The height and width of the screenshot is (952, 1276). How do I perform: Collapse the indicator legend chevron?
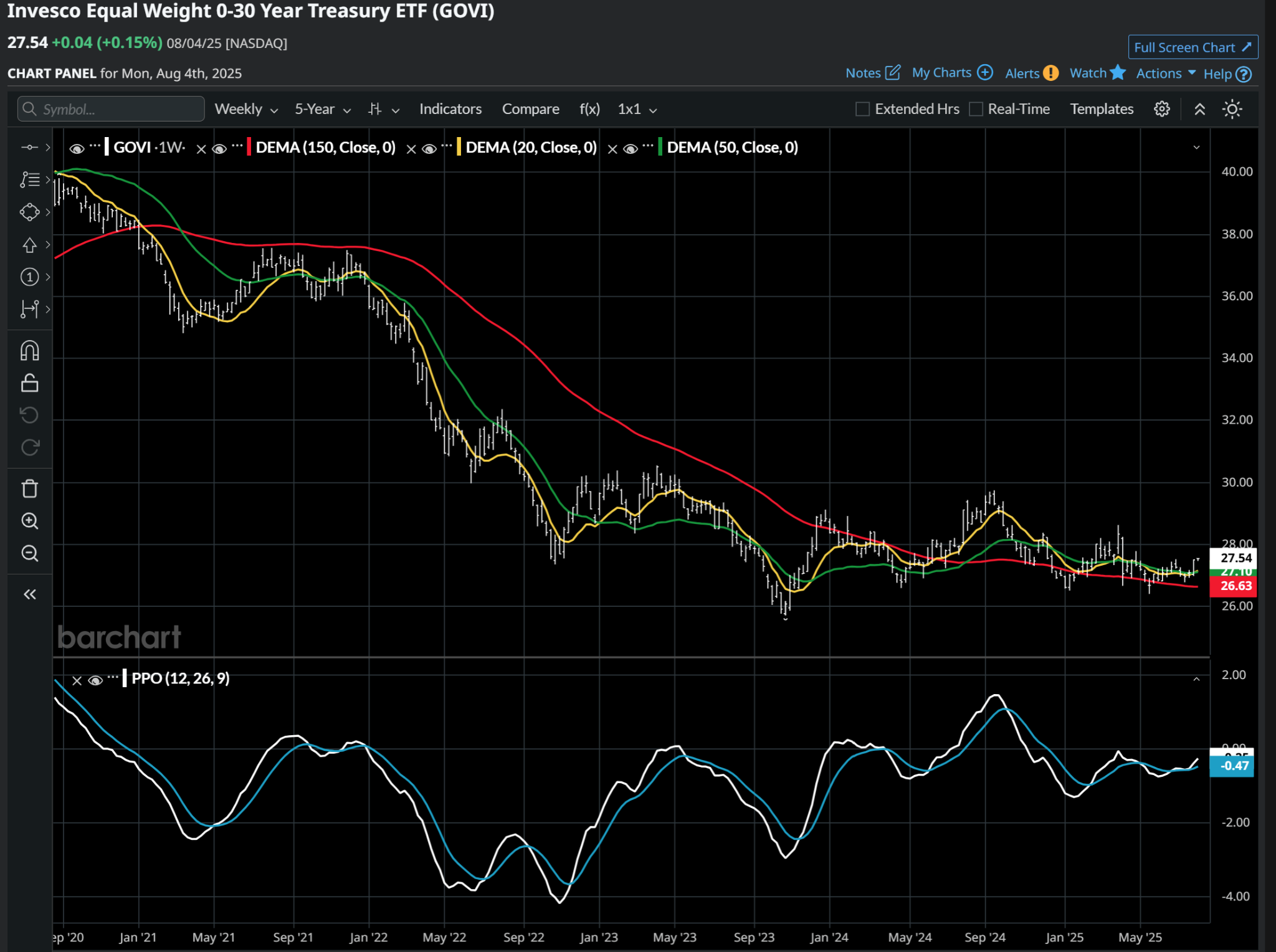(x=1196, y=148)
